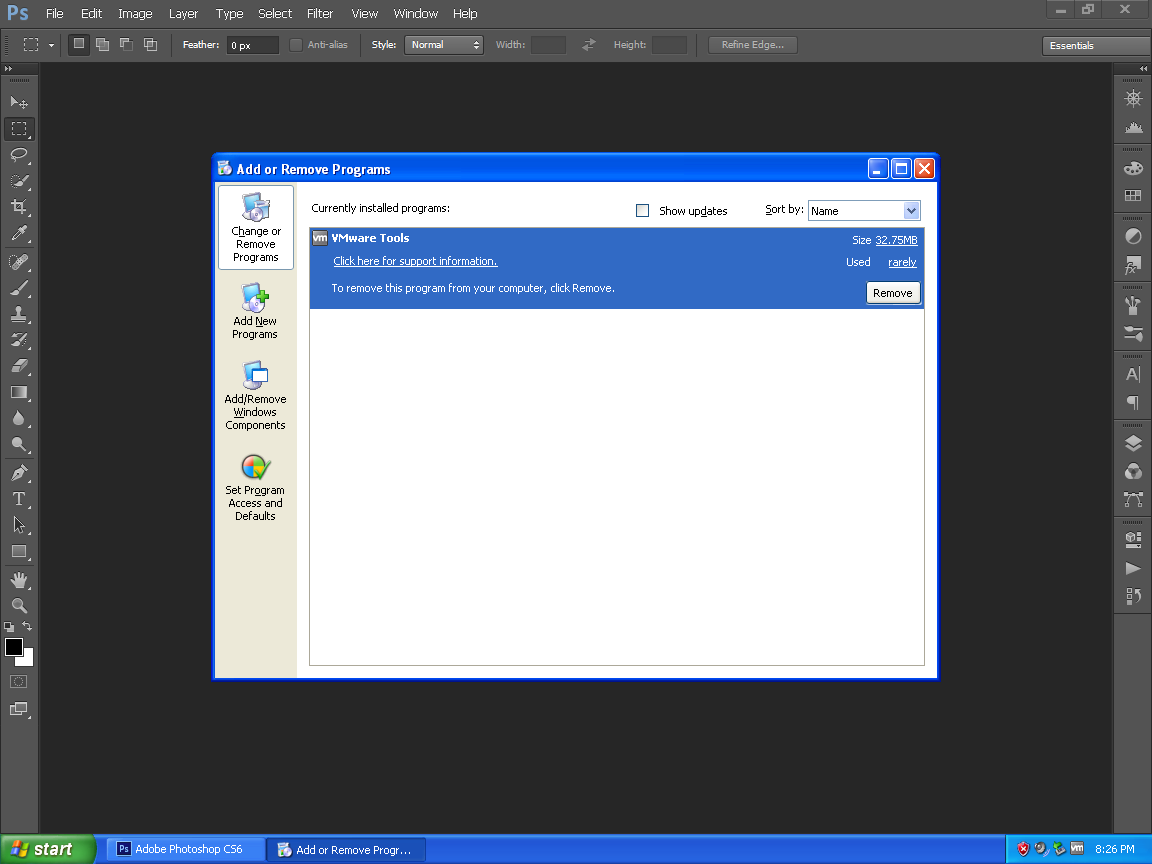Click the Windows start button

pos(48,849)
